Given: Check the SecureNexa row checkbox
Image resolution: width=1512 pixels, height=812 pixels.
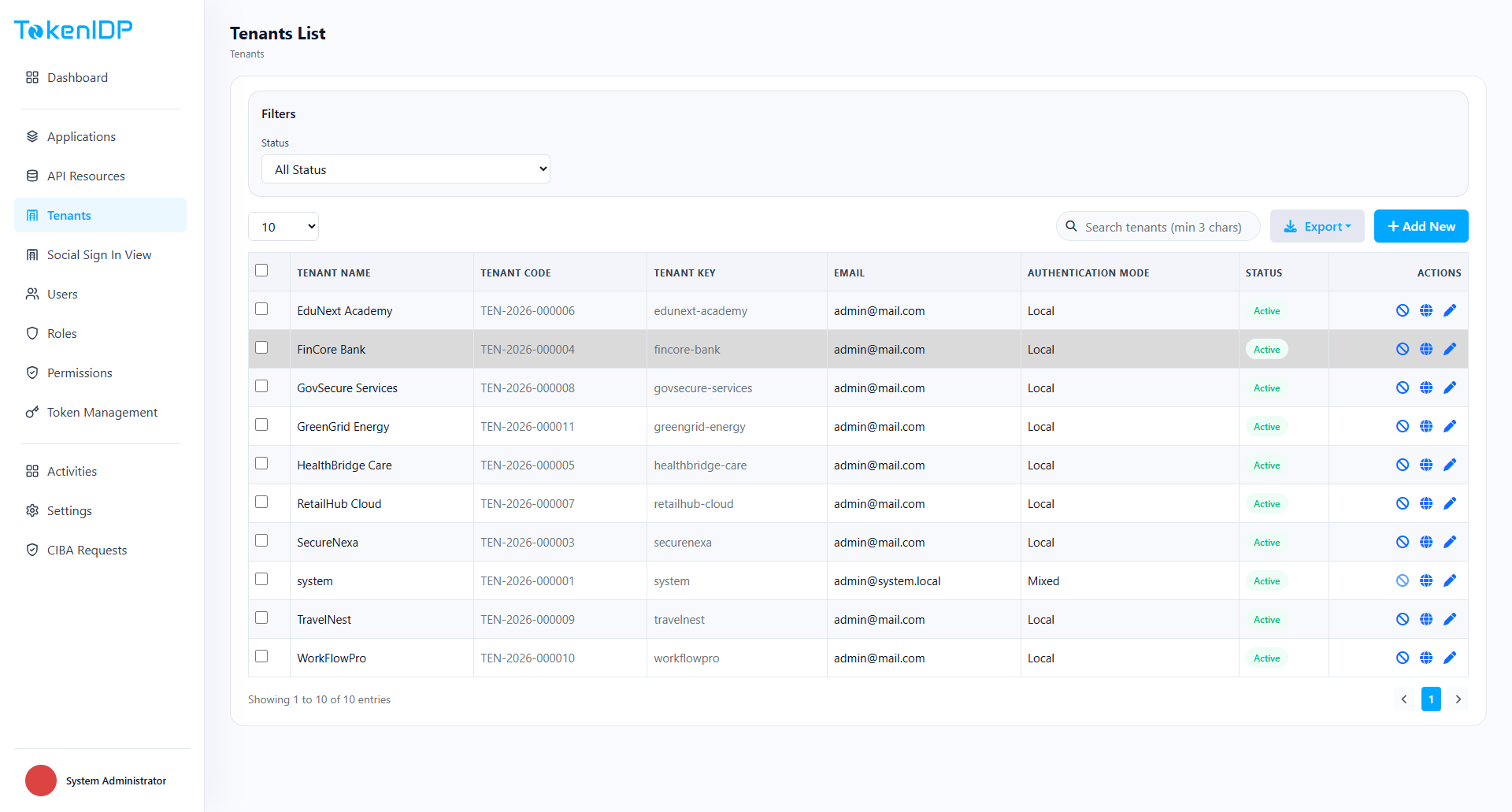Looking at the screenshot, I should point(261,540).
